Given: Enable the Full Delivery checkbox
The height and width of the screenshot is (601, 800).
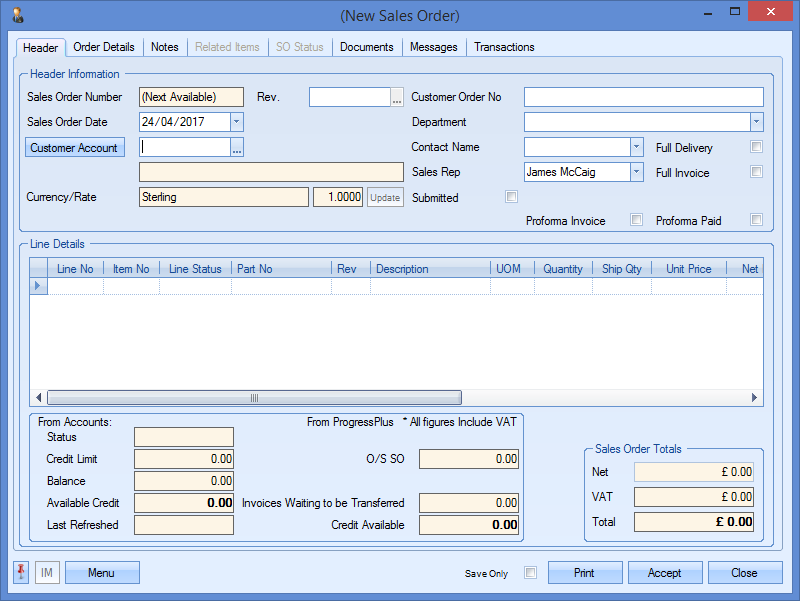Looking at the screenshot, I should (757, 147).
